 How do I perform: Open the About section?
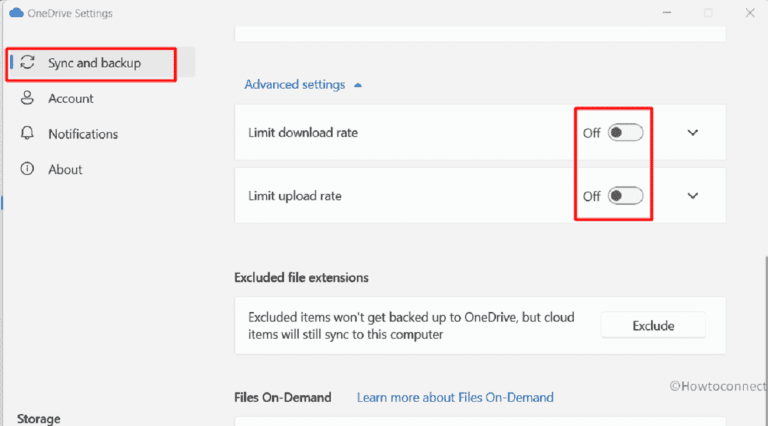pyautogui.click(x=65, y=169)
